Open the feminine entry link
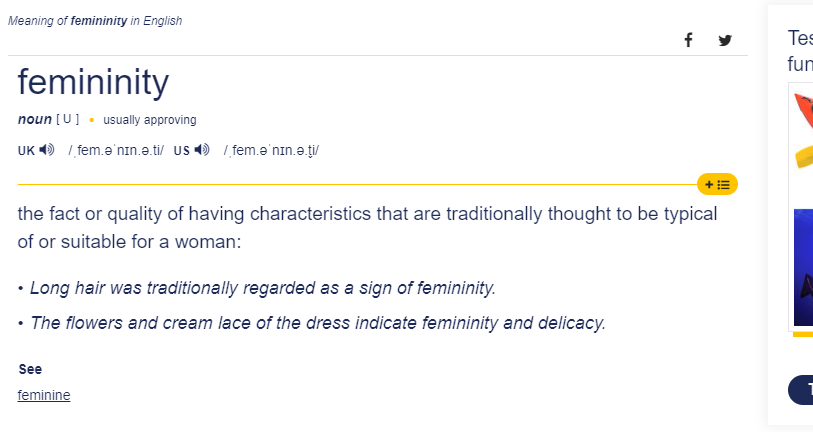The height and width of the screenshot is (432, 813). point(44,395)
